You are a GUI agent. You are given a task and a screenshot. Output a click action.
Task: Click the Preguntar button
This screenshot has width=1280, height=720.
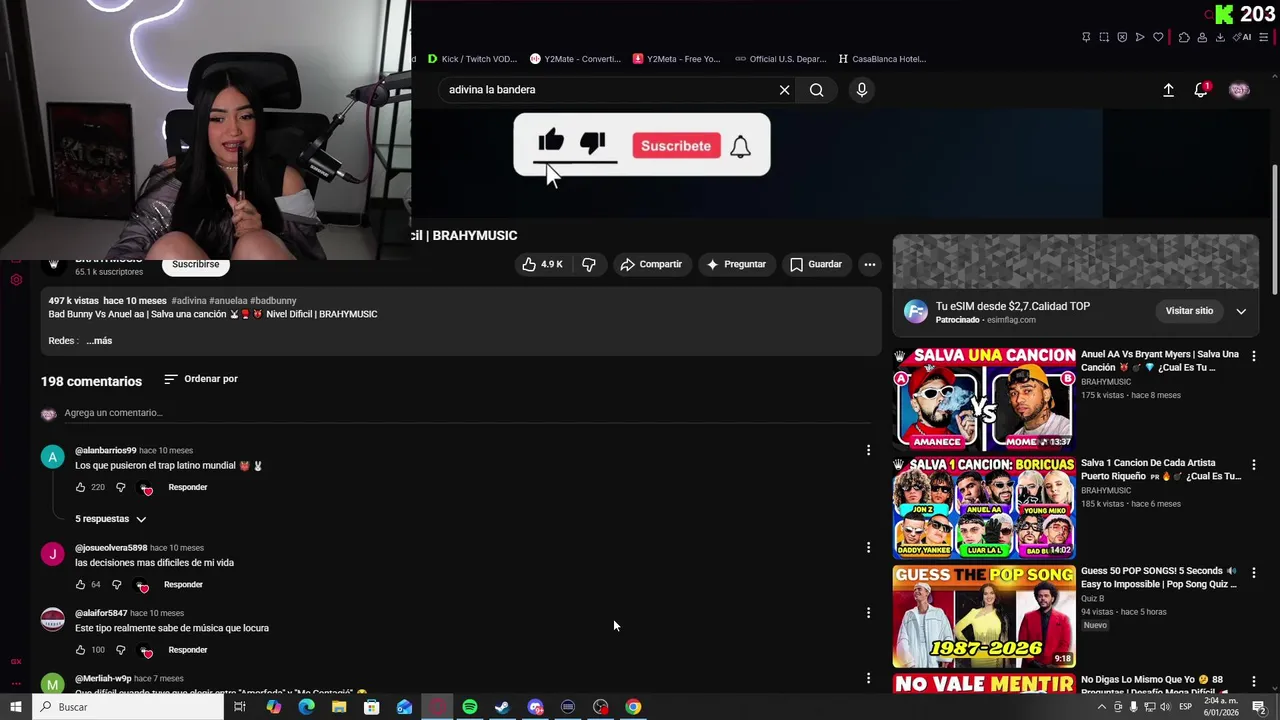(736, 264)
